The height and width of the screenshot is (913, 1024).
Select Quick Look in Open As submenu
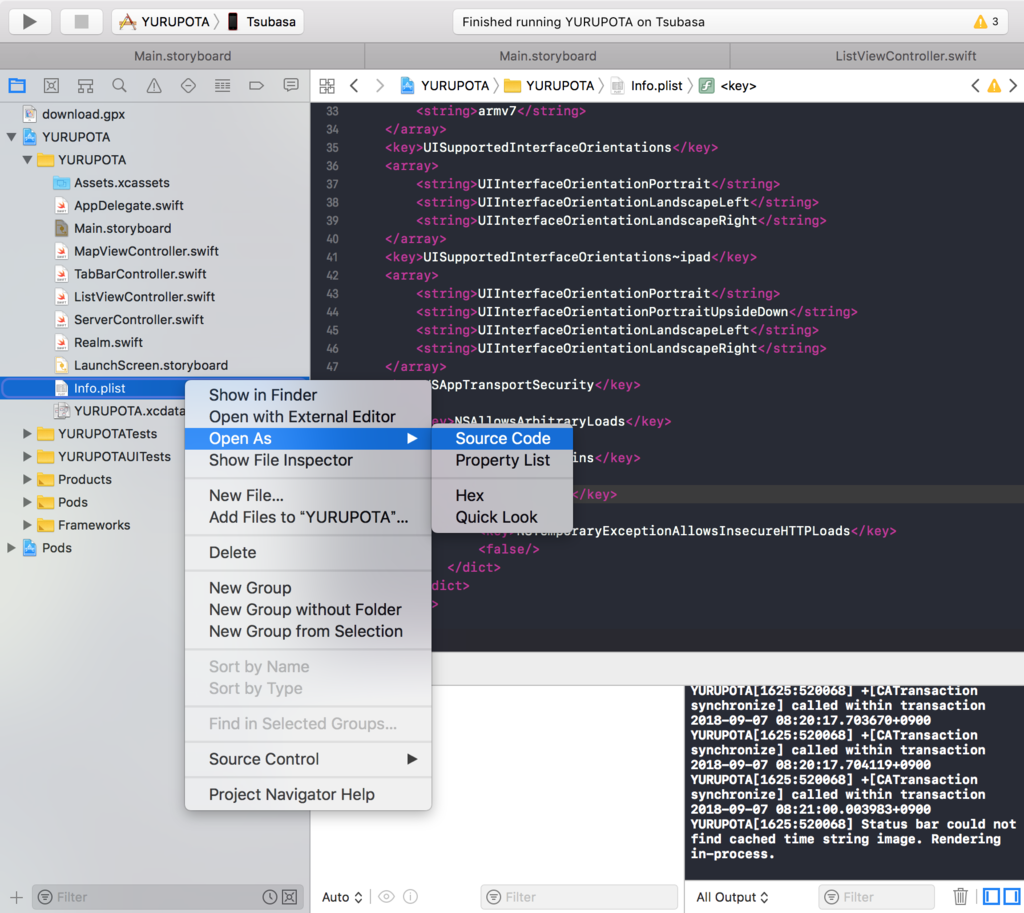pos(502,517)
